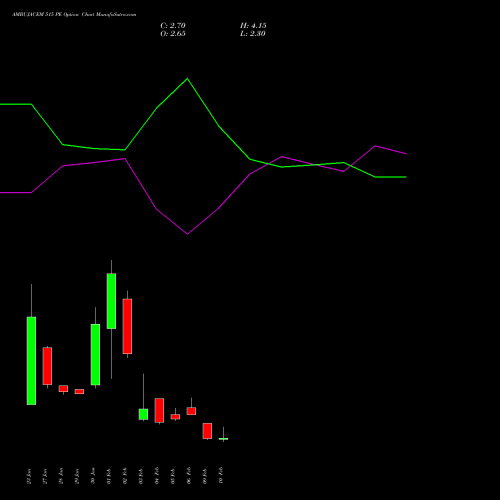Click the low value L: 2.30
The height and width of the screenshot is (500, 500).
[253, 34]
